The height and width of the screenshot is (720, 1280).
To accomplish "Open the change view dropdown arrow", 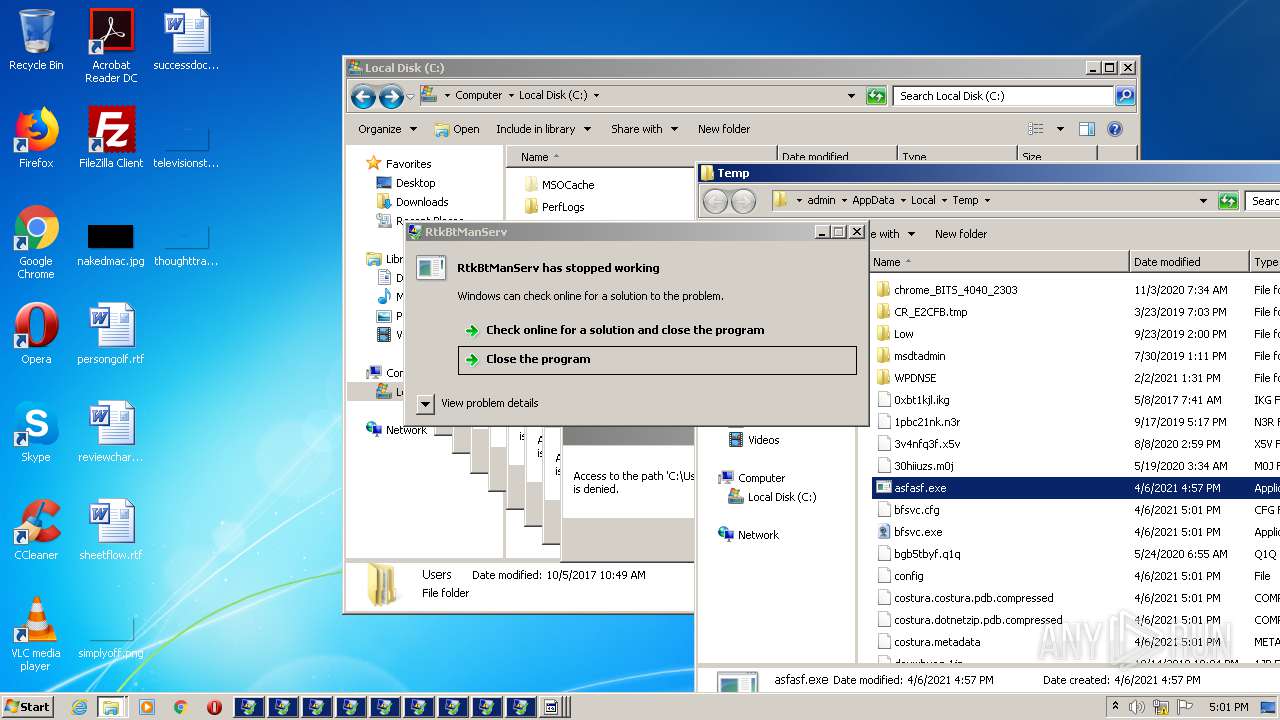I will pos(1060,129).
